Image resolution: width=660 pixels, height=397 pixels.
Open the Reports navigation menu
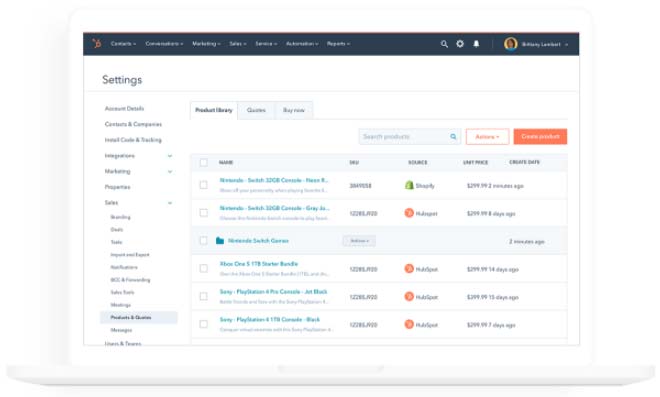pos(338,44)
